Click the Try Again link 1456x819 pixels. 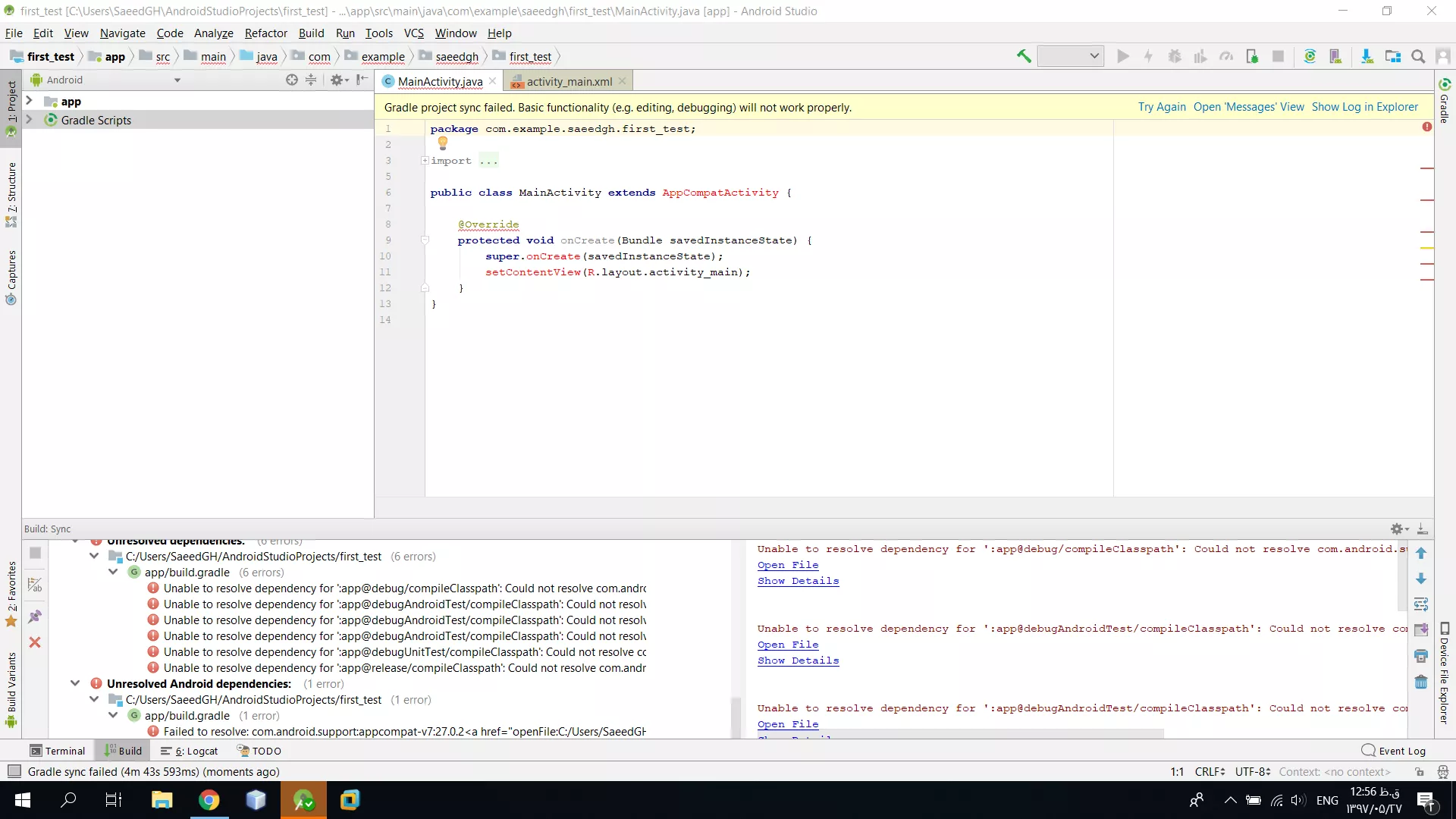pos(1162,107)
